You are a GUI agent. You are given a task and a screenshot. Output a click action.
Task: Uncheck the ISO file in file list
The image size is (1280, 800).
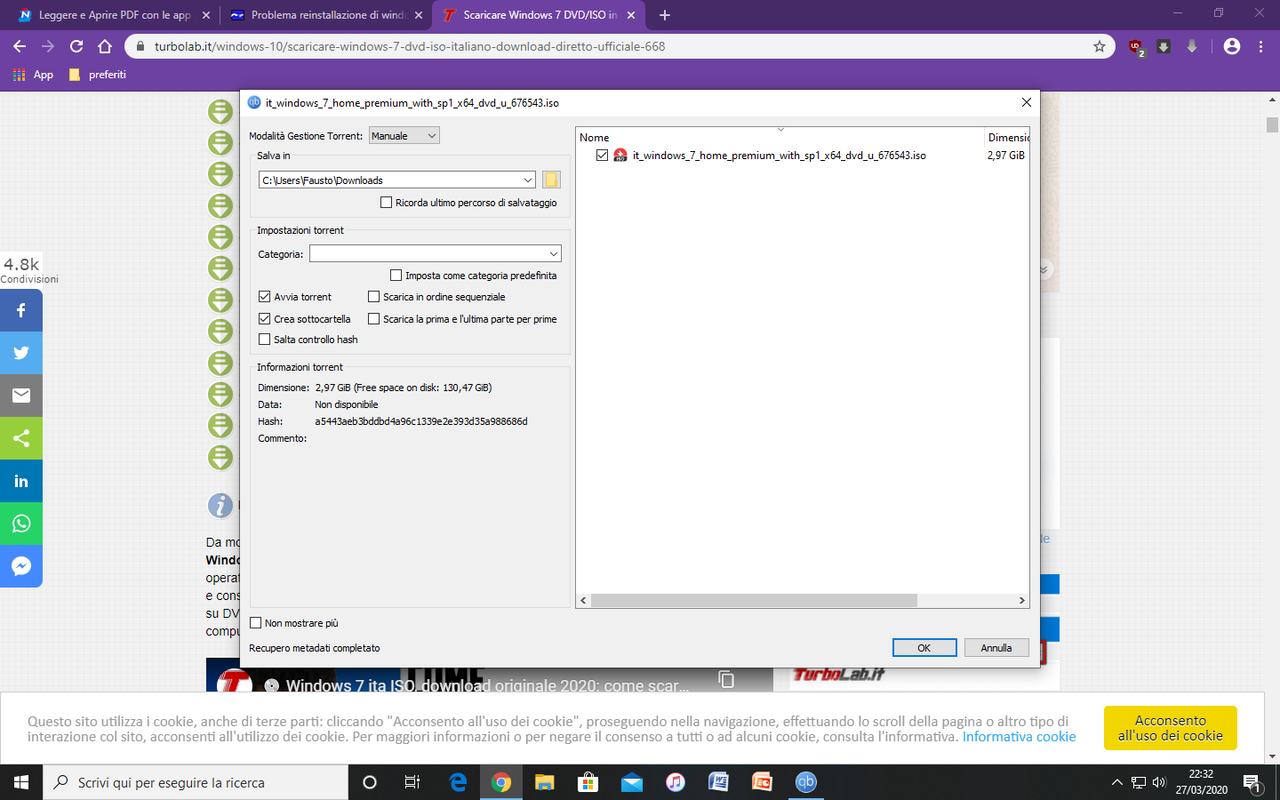coord(601,155)
